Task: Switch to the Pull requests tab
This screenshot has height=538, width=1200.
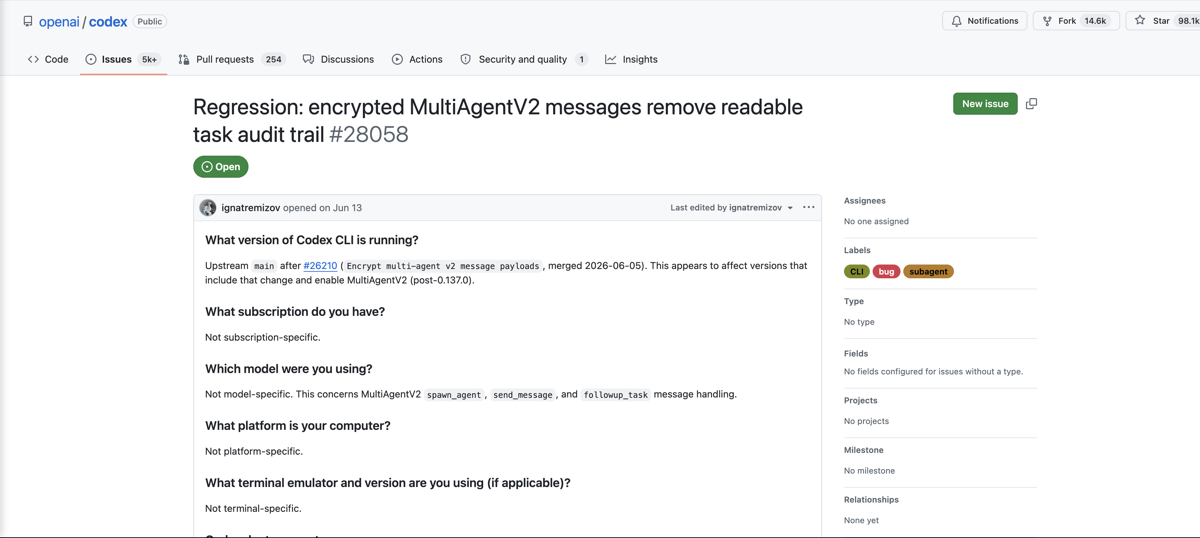Action: coord(231,59)
